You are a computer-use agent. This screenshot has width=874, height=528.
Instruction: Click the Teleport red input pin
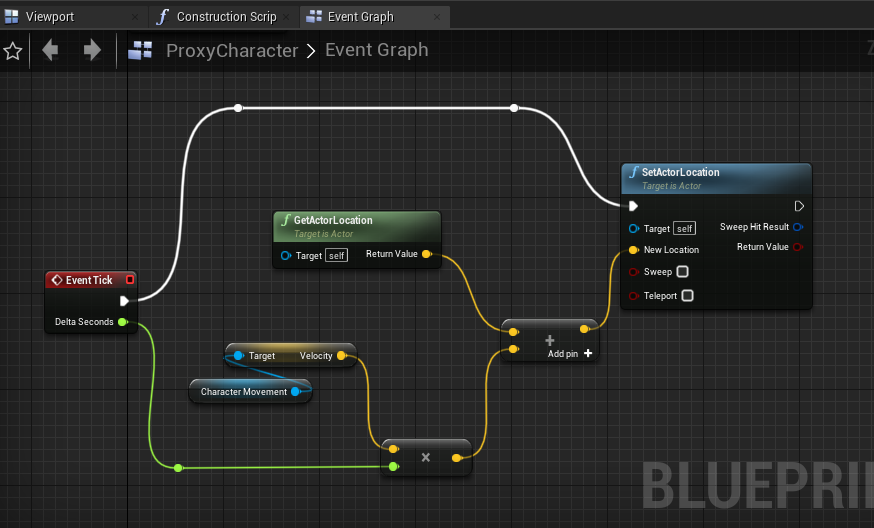[634, 296]
